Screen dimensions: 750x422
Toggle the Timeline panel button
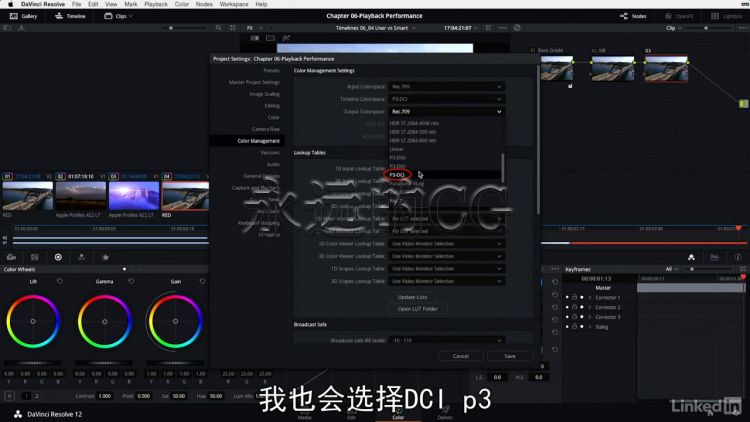point(70,16)
